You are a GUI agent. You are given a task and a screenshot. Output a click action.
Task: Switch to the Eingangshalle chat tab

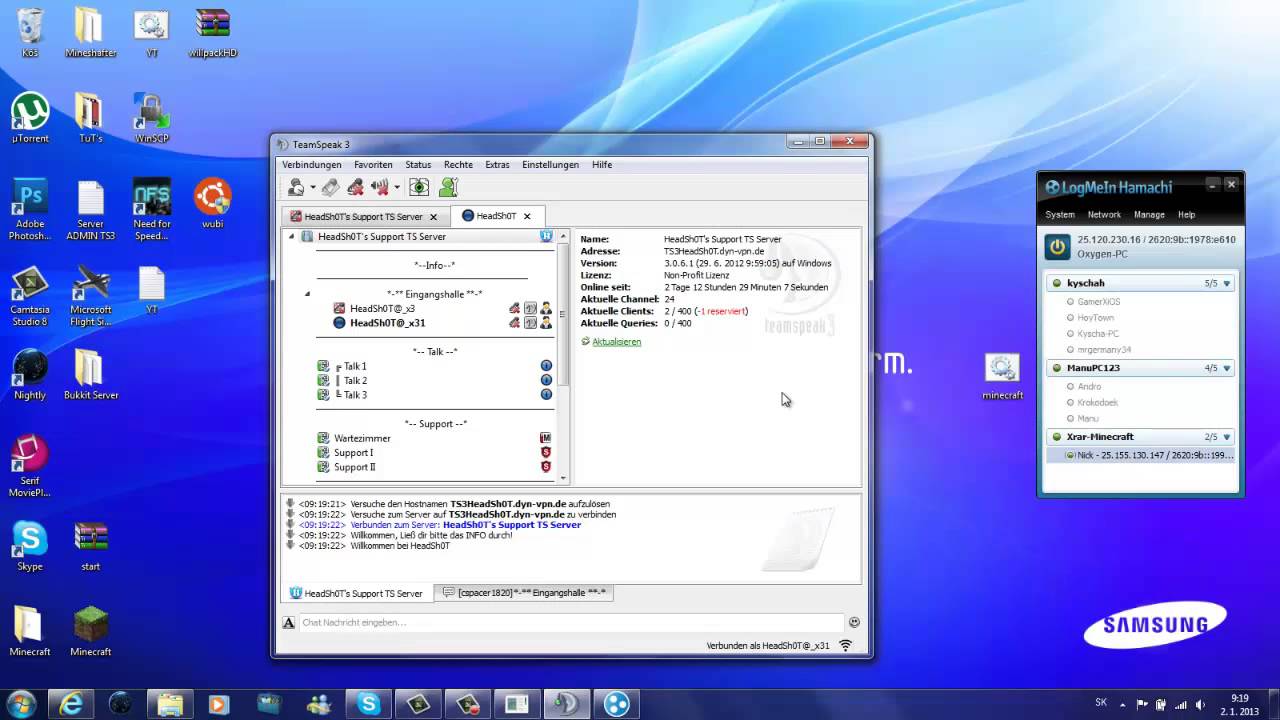[x=525, y=593]
